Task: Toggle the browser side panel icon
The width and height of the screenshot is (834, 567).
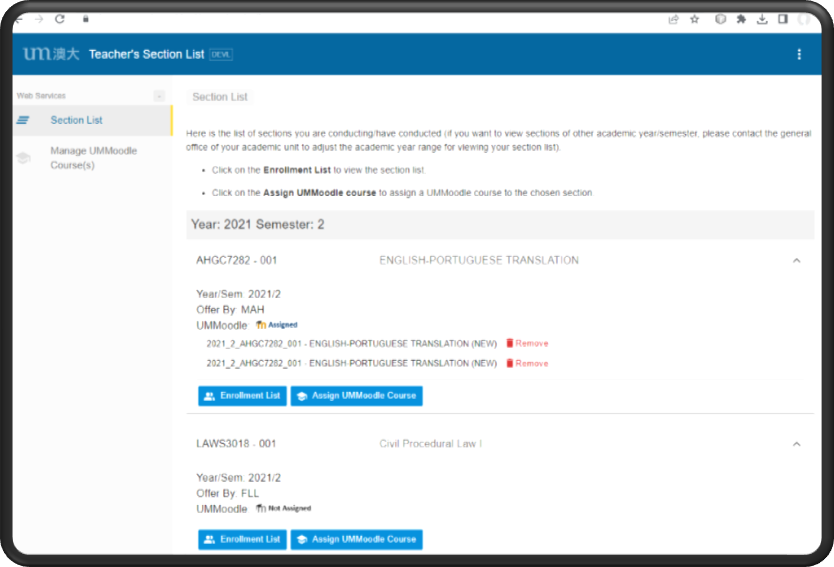Action: click(783, 18)
